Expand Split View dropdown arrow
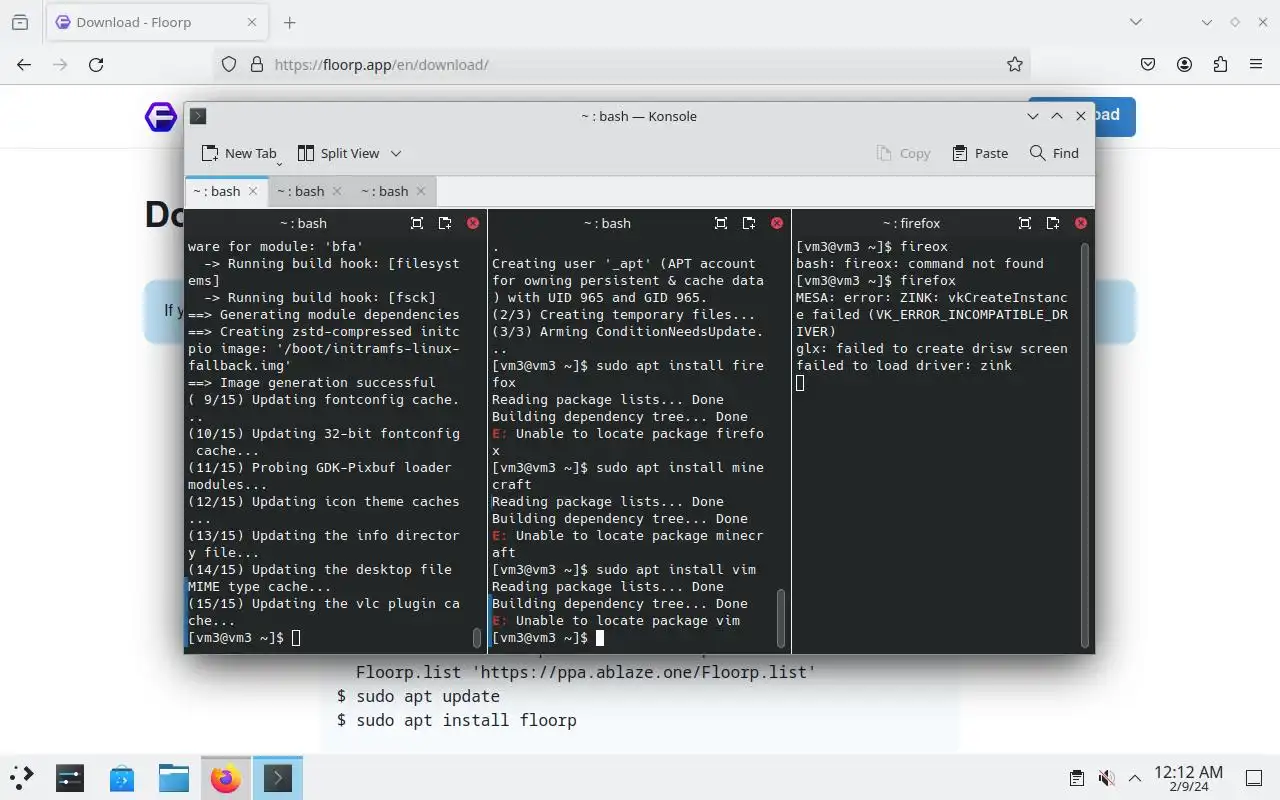Viewport: 1280px width, 800px height. [x=396, y=153]
